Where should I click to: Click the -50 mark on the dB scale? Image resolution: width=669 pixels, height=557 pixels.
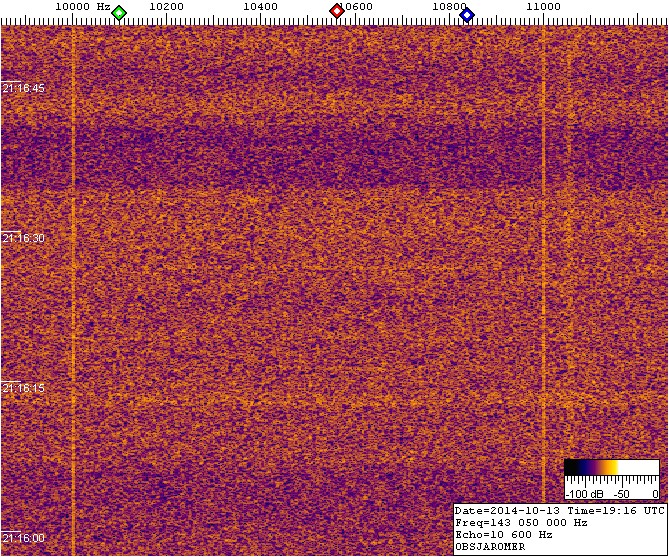[x=621, y=494]
